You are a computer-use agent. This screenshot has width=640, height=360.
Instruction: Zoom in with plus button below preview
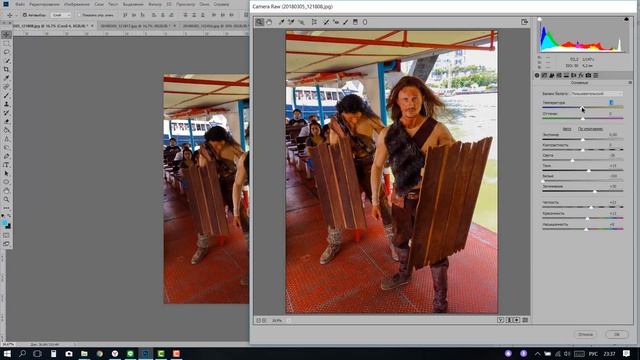point(264,320)
